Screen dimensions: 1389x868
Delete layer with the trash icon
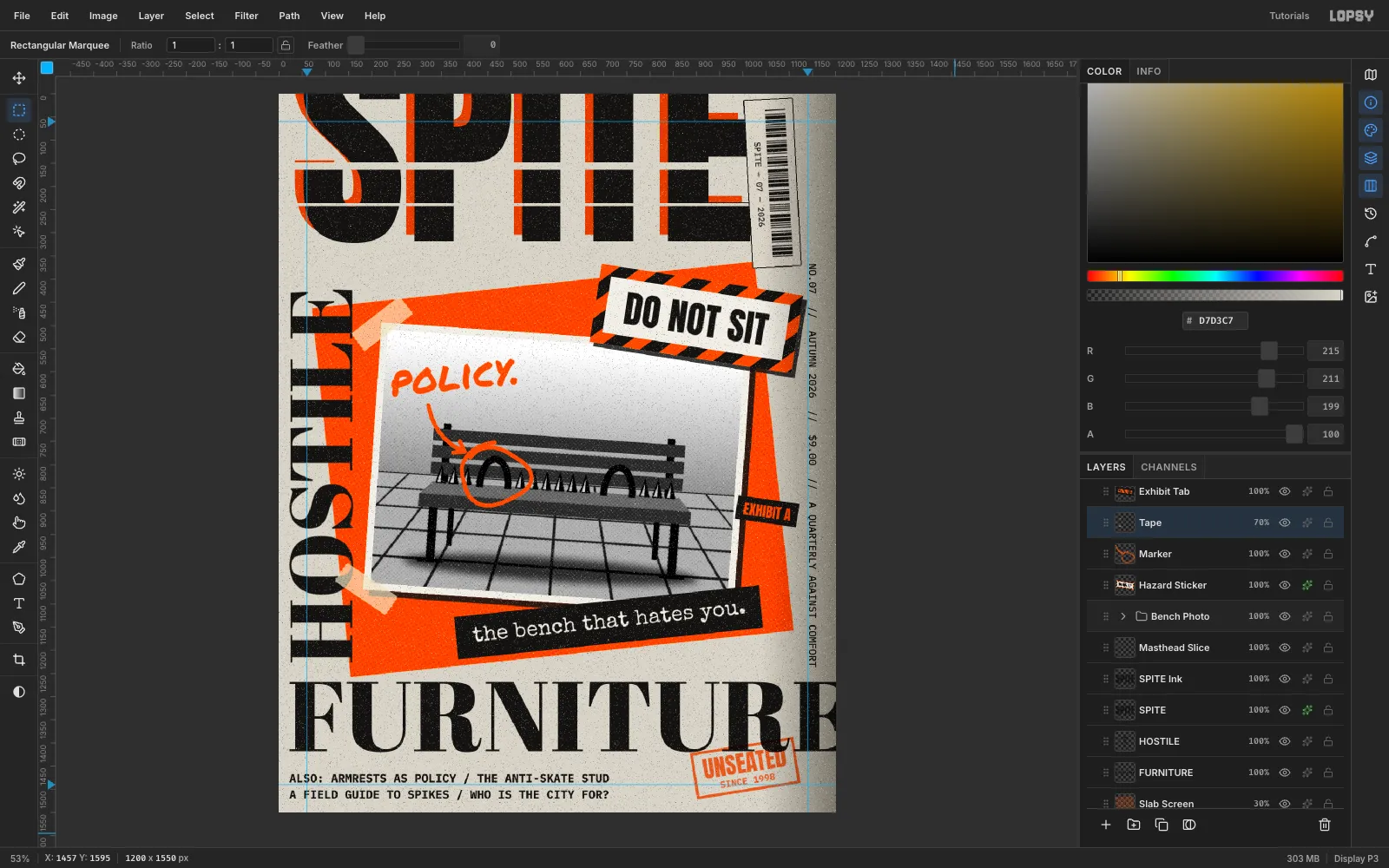click(x=1325, y=825)
